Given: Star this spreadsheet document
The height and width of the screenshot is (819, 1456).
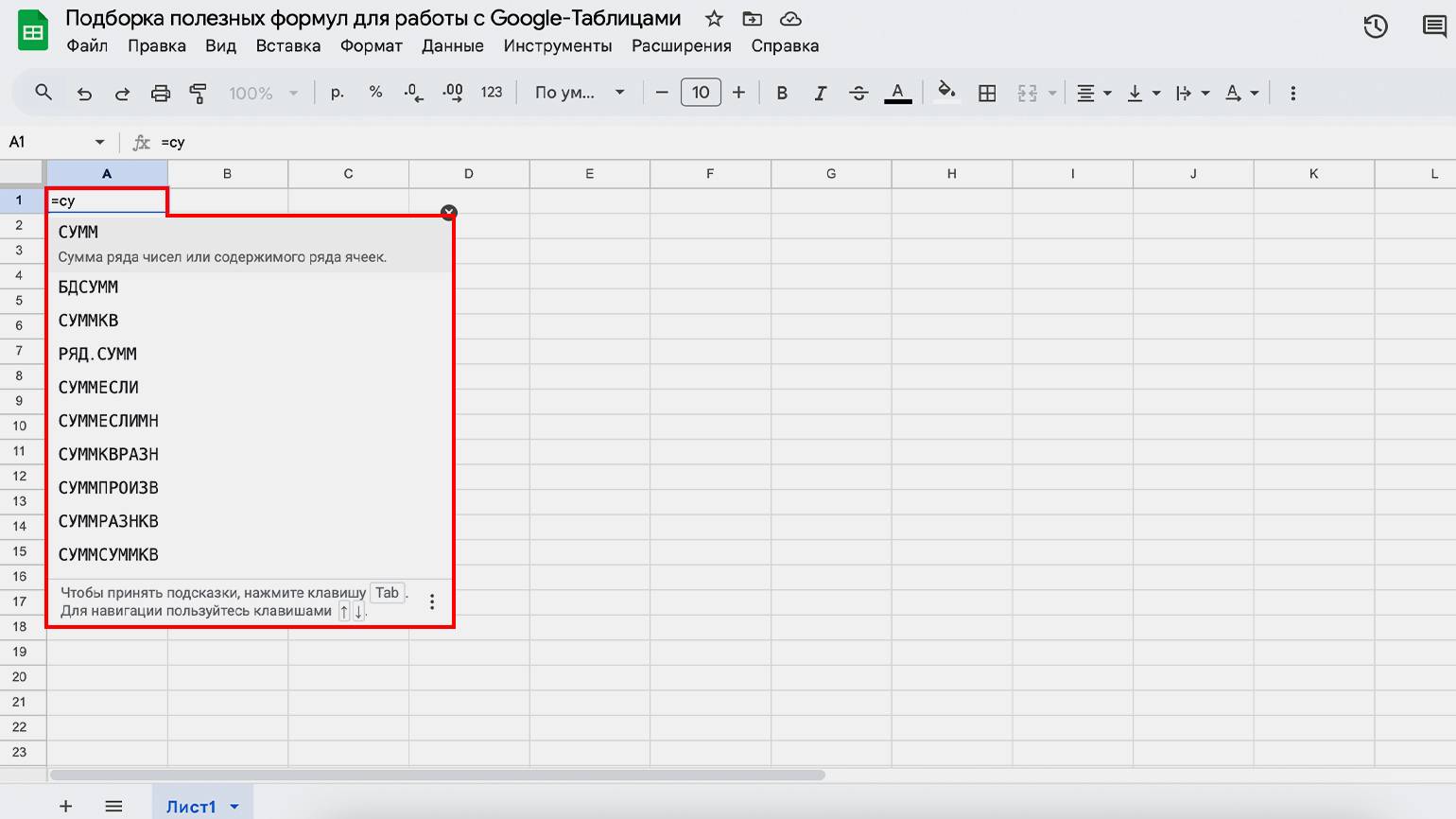Looking at the screenshot, I should (x=714, y=19).
